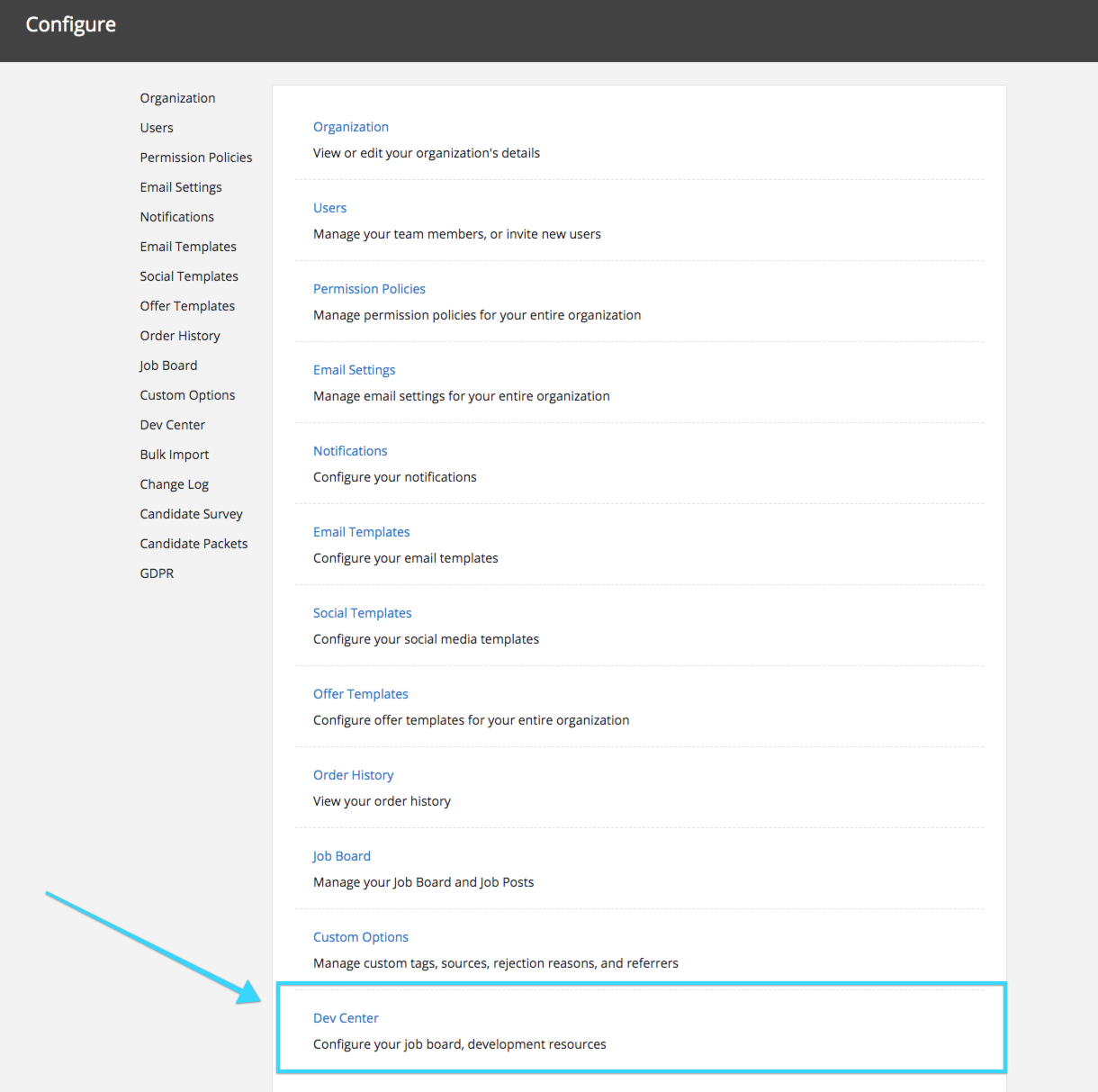The height and width of the screenshot is (1092, 1098).
Task: Open Email Templates link in main panel
Action: click(x=361, y=532)
